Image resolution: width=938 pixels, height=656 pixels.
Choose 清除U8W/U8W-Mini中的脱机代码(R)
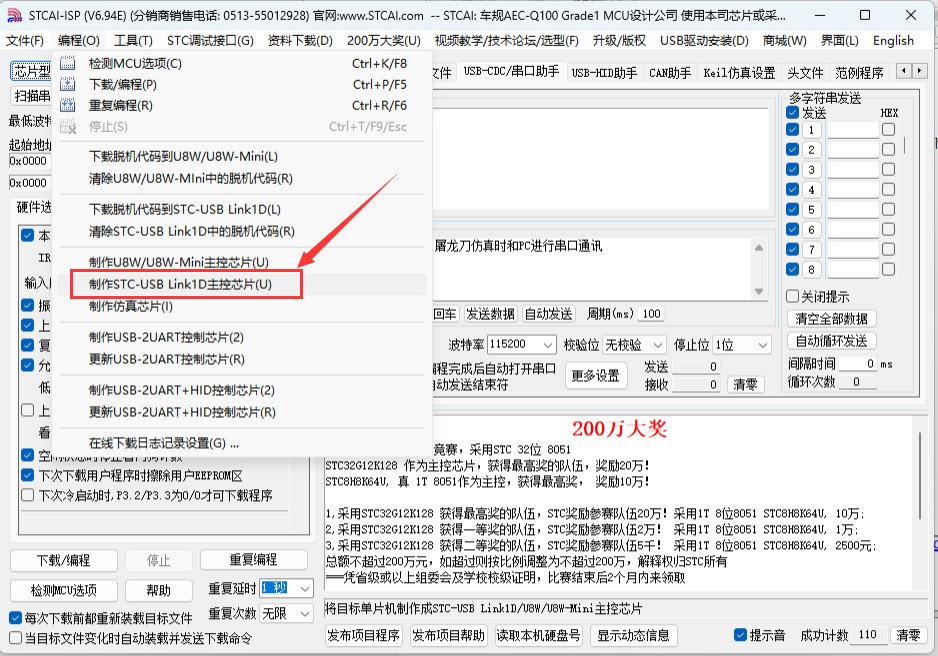(x=242, y=179)
